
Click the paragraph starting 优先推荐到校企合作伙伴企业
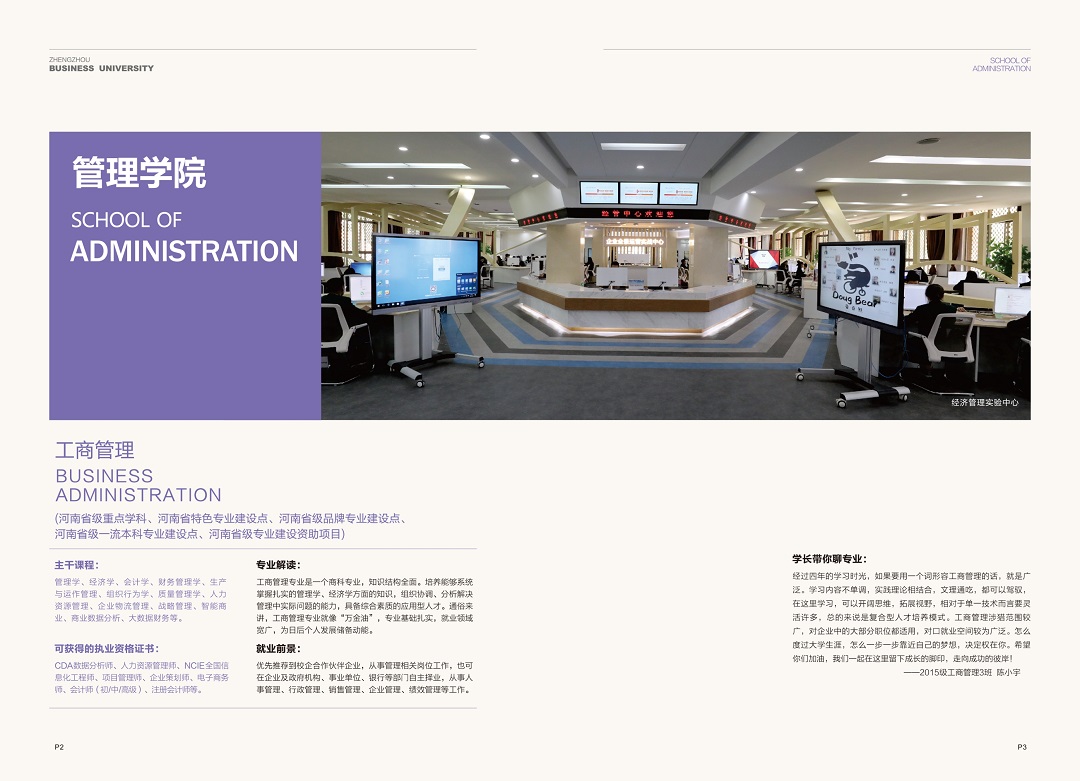(x=365, y=678)
